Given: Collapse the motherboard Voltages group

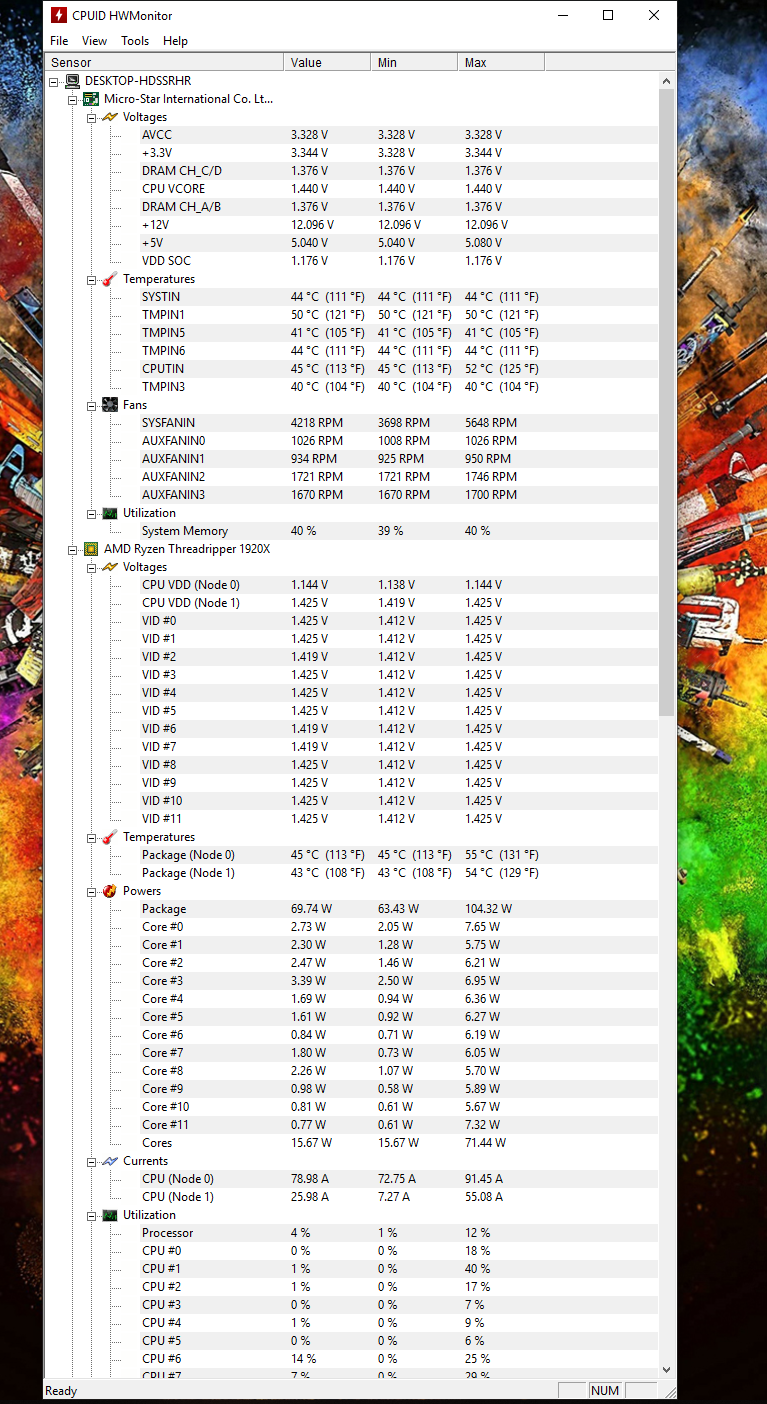Looking at the screenshot, I should pos(91,117).
